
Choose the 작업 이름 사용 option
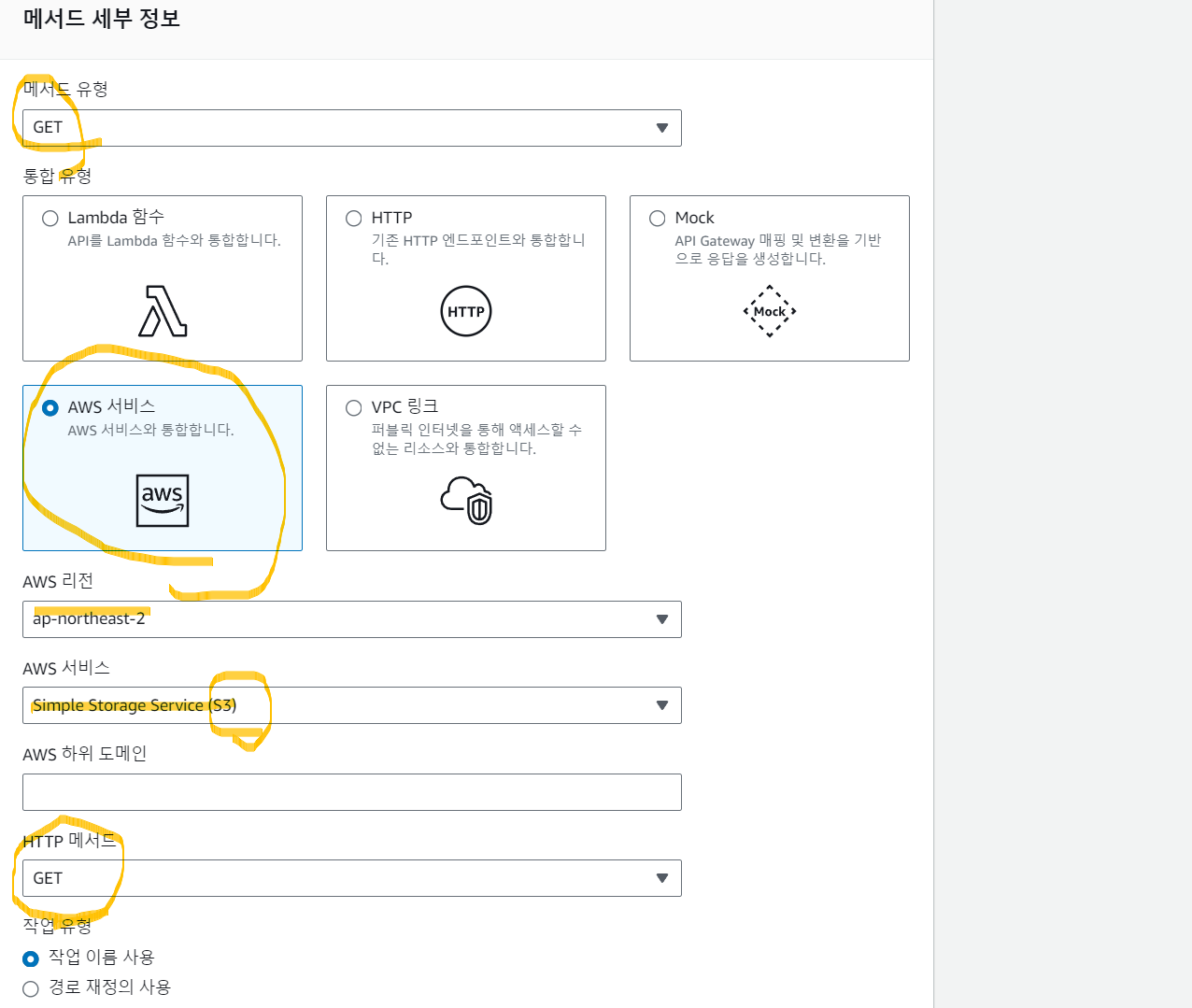point(31,958)
